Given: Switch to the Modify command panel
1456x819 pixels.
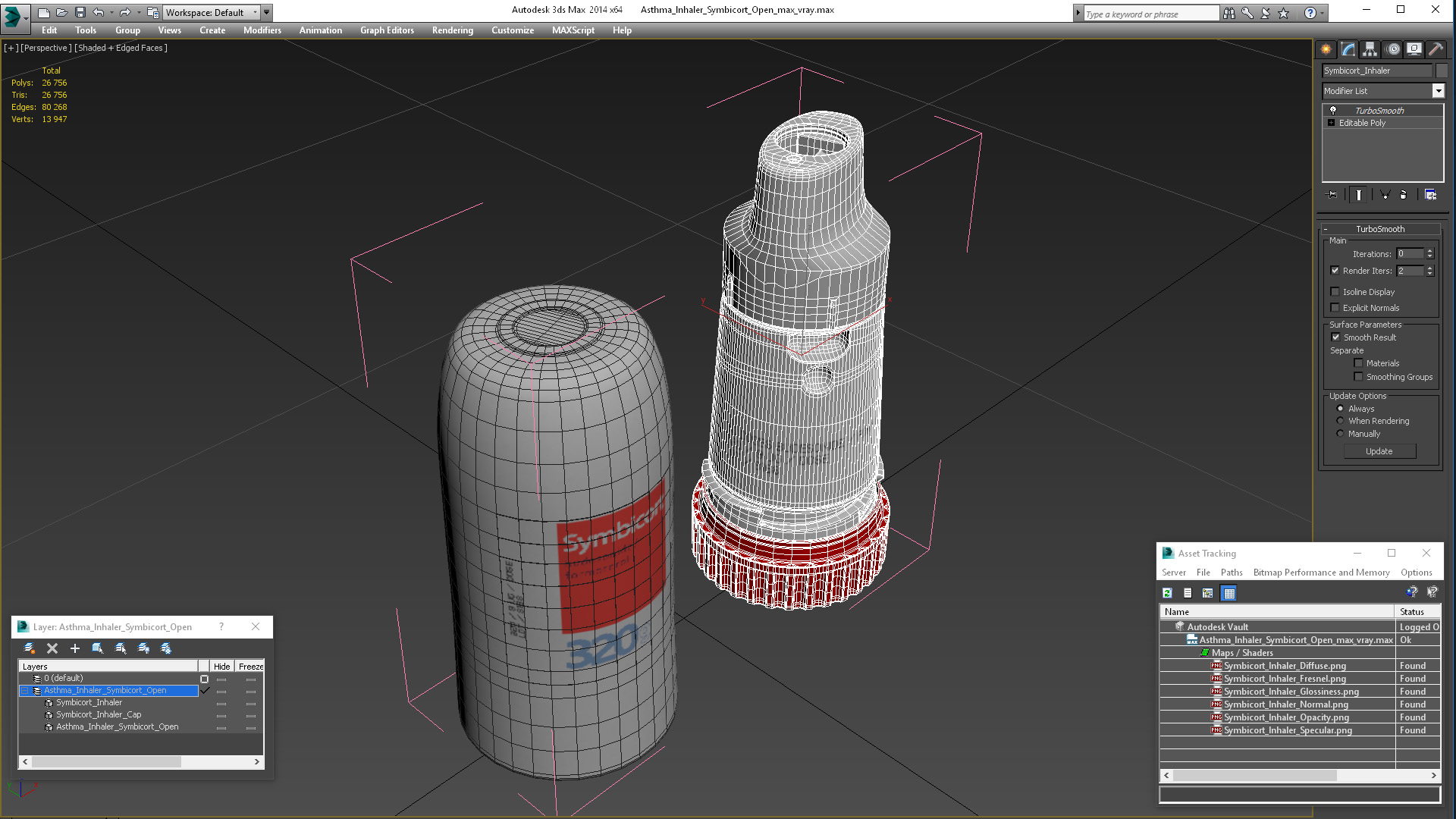Looking at the screenshot, I should [1348, 49].
